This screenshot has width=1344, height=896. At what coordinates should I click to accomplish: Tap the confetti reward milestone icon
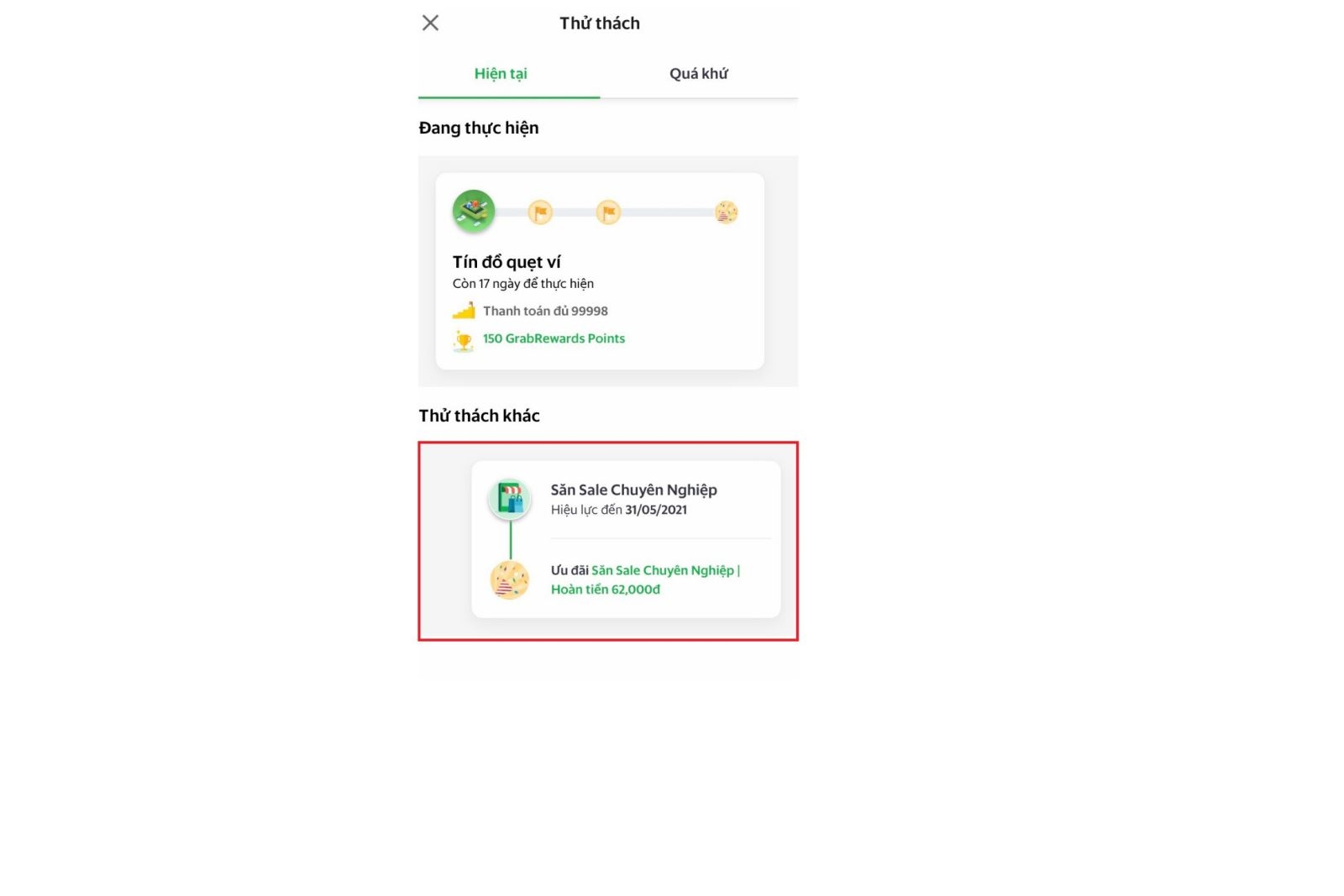pyautogui.click(x=727, y=212)
